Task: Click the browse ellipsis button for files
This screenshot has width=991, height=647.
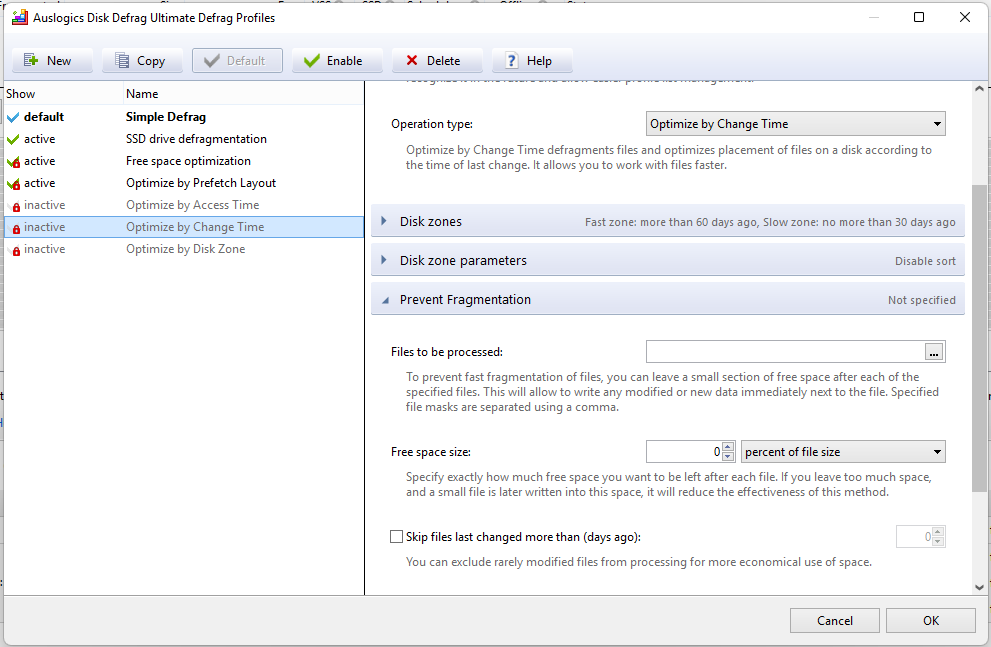Action: point(934,352)
